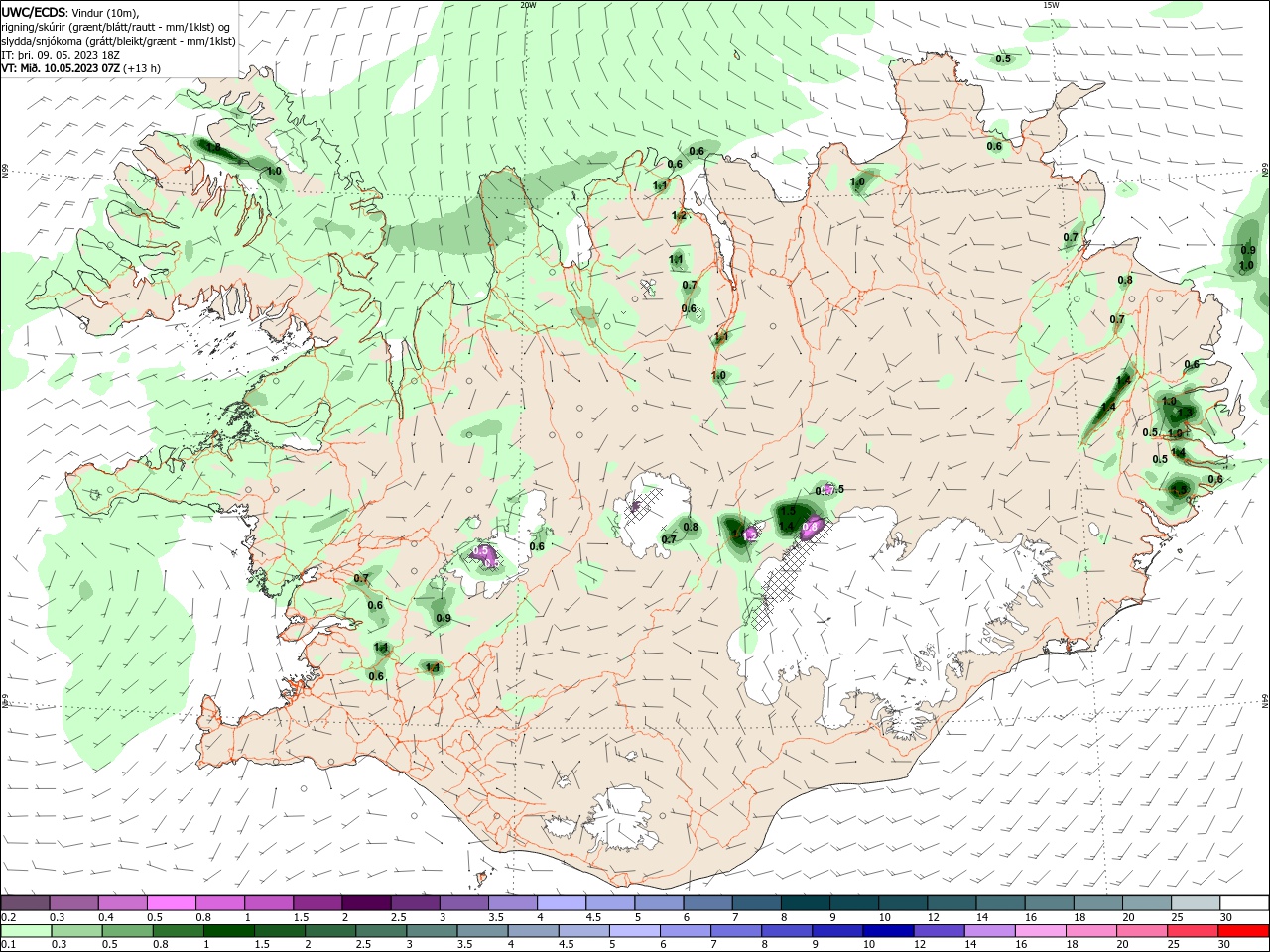The width and height of the screenshot is (1270, 952).
Task: Pick the medium green 0.5 swatch in lower legend
Action: 126,931
